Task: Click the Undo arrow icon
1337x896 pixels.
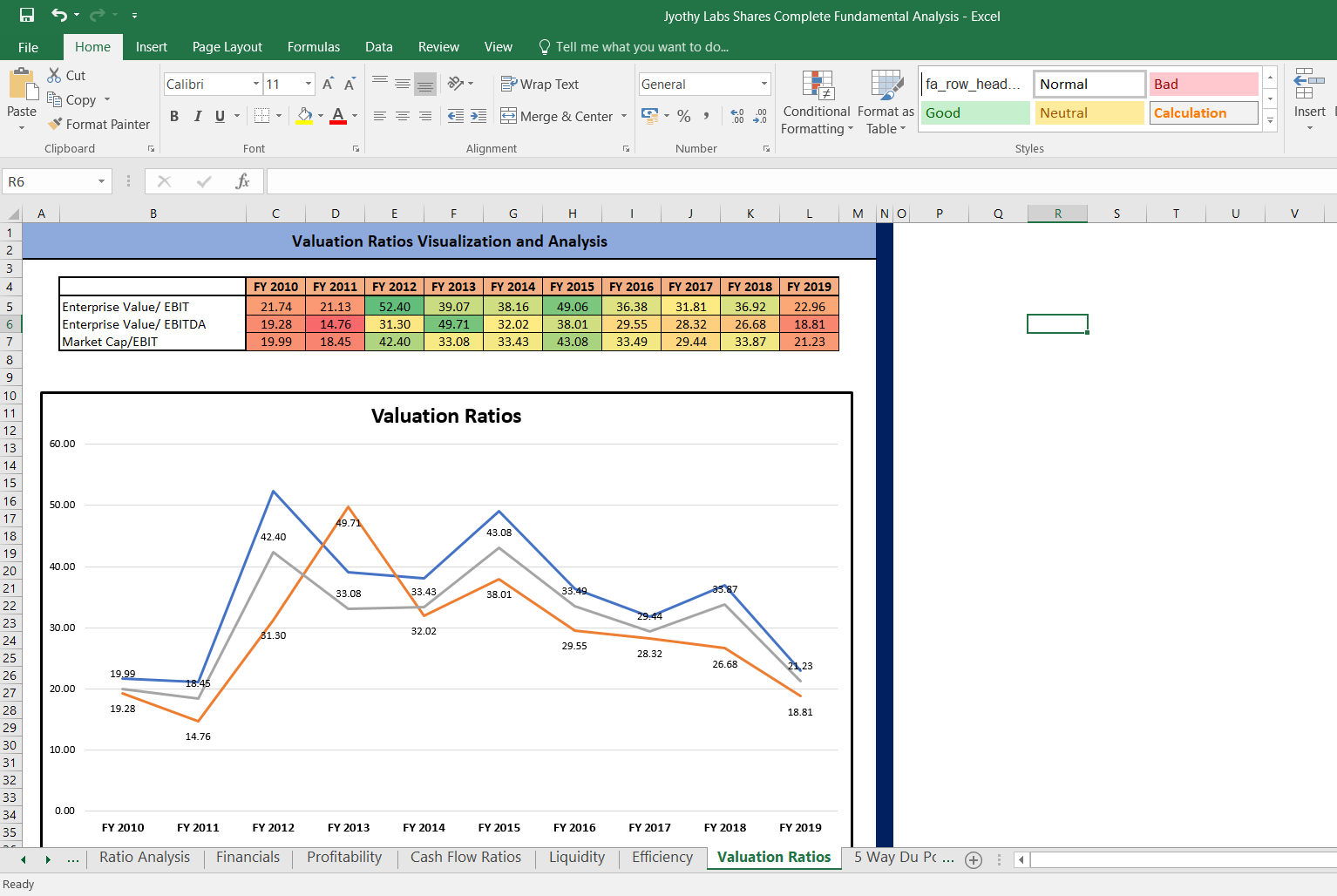Action: click(58, 15)
